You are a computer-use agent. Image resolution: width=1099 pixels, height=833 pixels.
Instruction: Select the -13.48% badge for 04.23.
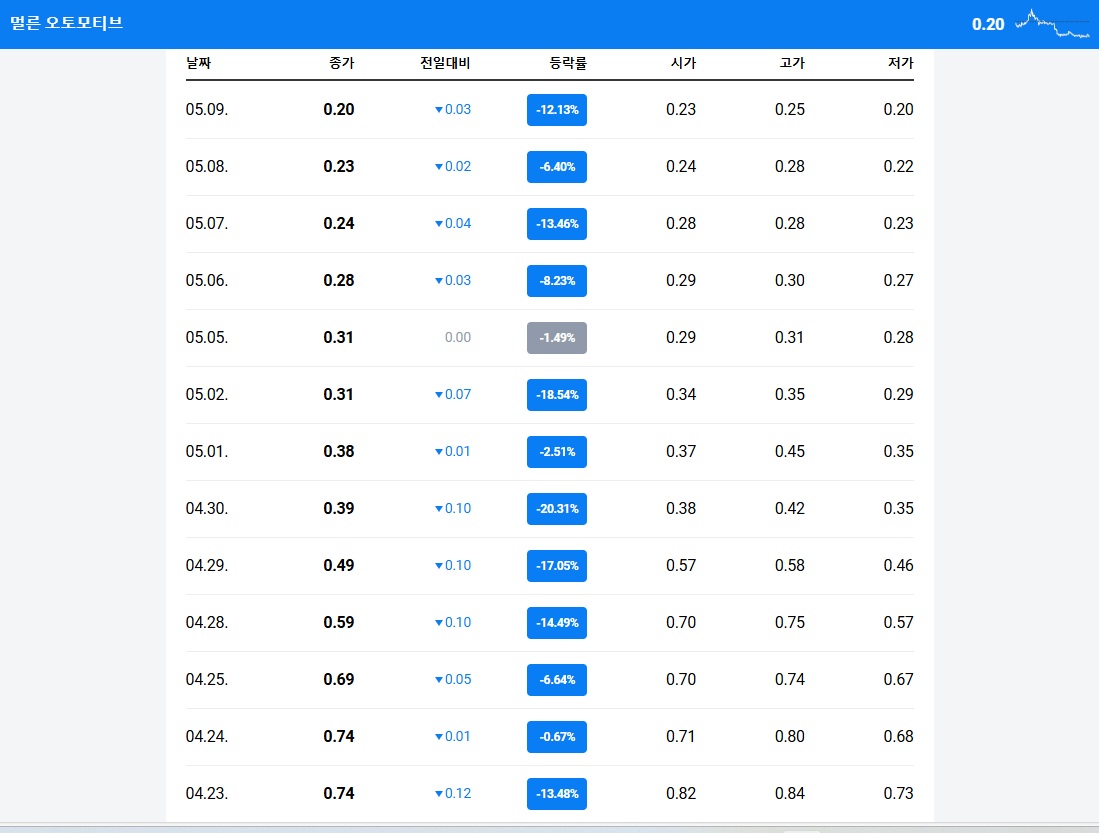click(557, 794)
